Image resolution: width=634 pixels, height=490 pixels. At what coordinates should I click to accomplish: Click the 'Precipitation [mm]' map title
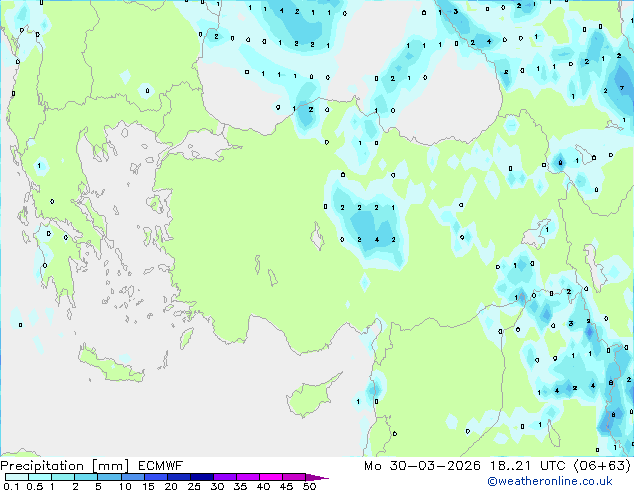pyautogui.click(x=65, y=466)
